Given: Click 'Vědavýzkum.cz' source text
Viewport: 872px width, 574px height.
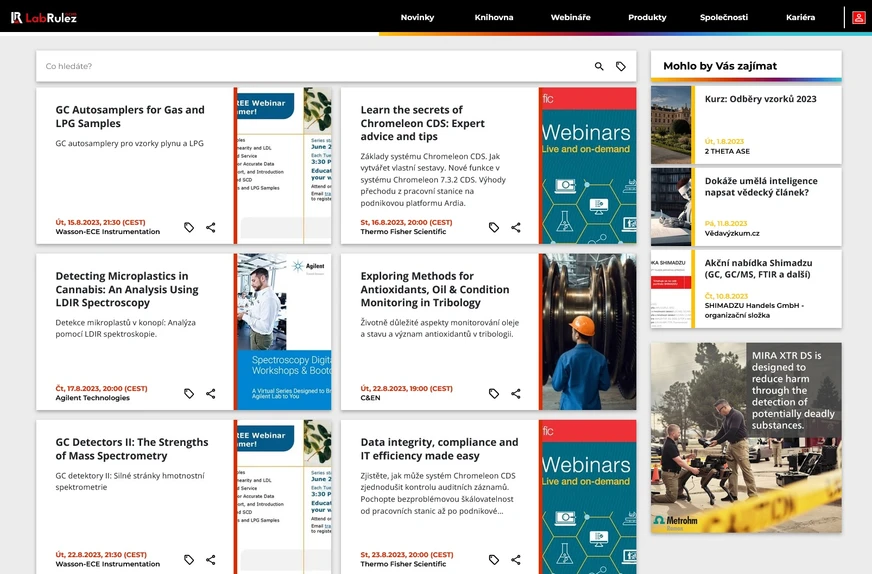Looking at the screenshot, I should pyautogui.click(x=732, y=234).
